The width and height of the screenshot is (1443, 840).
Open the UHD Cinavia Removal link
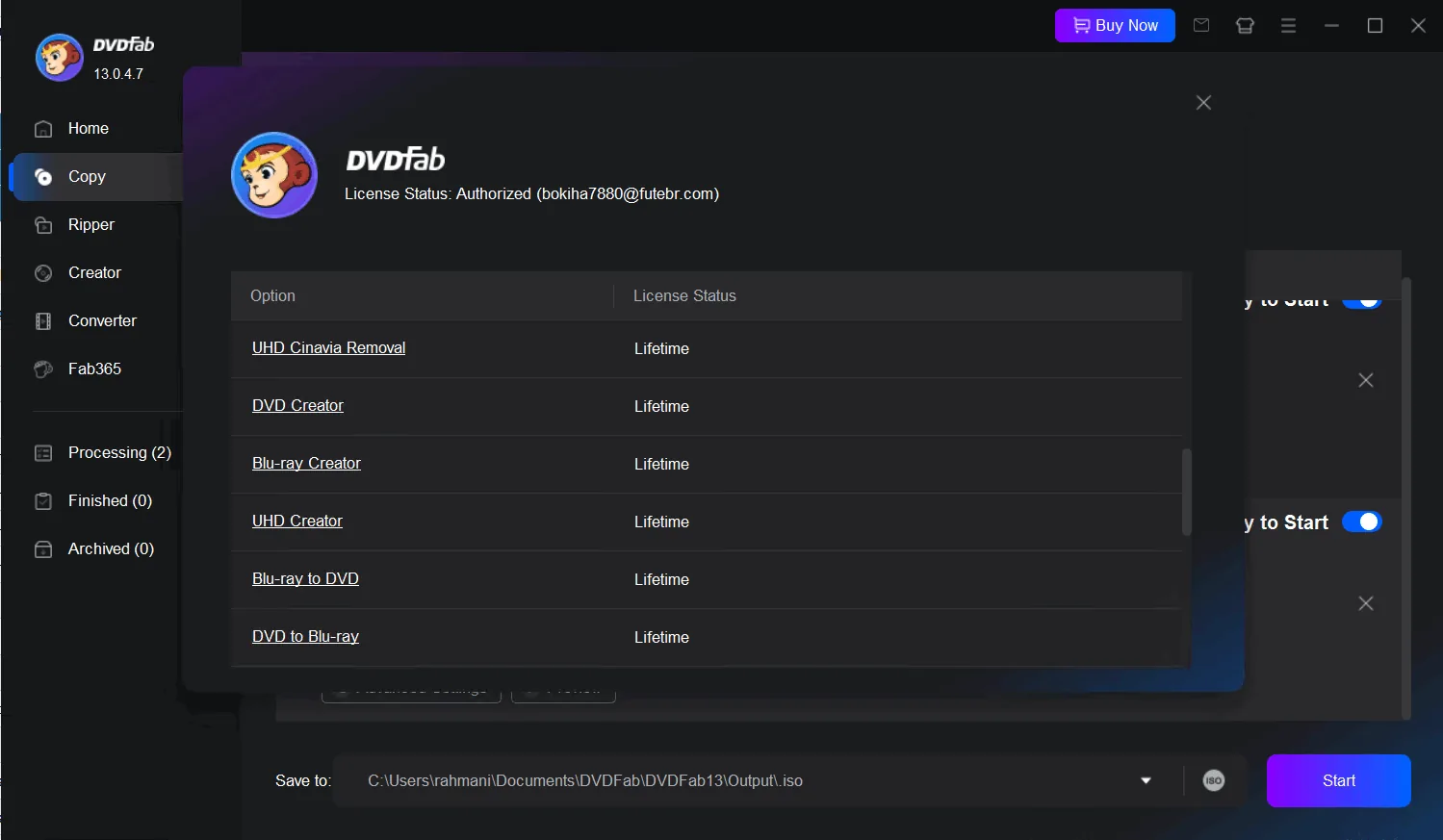pyautogui.click(x=328, y=348)
